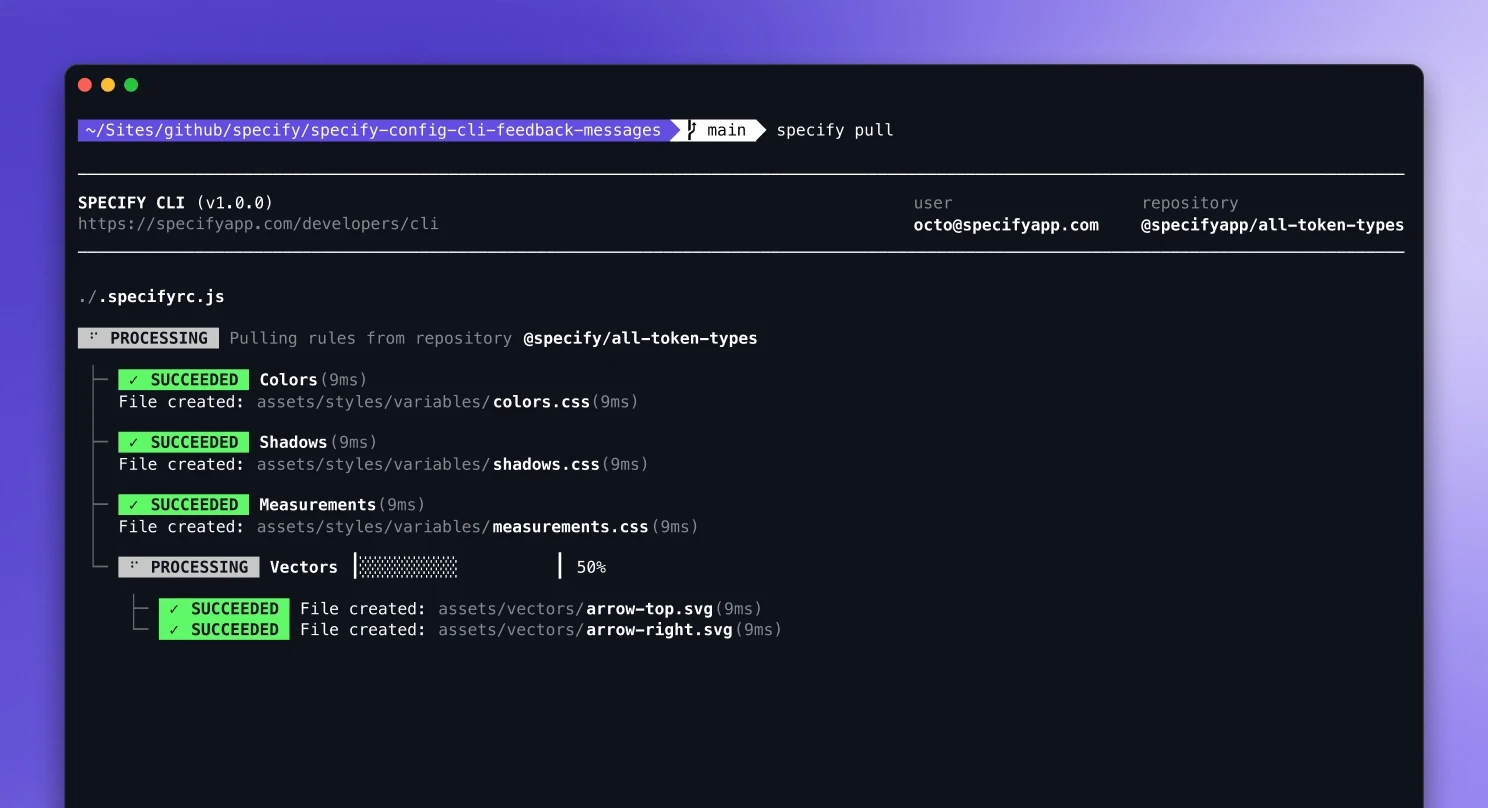Click '(9ms)' timing after Measurements name
The height and width of the screenshot is (808, 1488).
(x=402, y=505)
